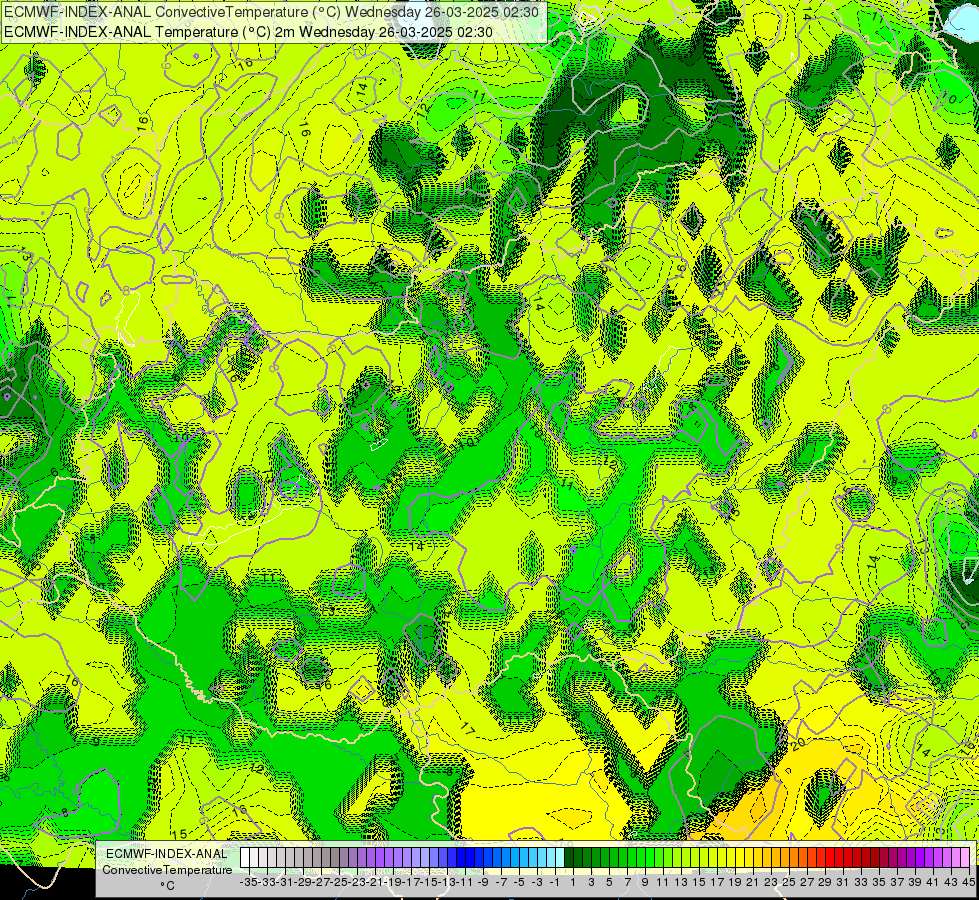Click the ConvectiveTemperature title line at top
The width and height of the screenshot is (979, 900).
(272, 12)
